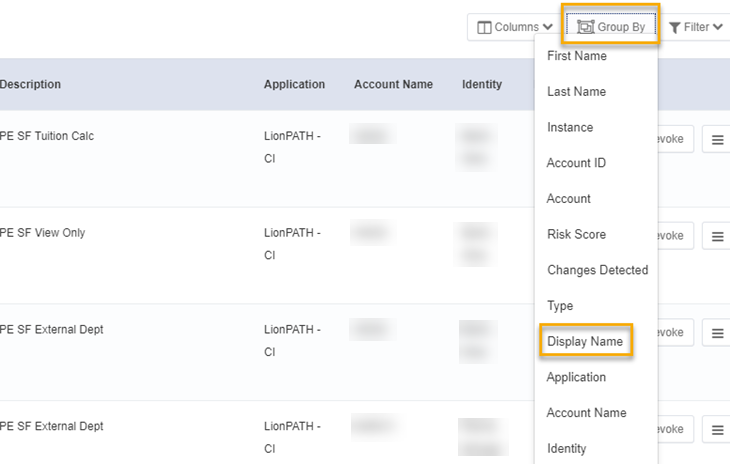The image size is (730, 464).
Task: Open the hamburger menu on the last row
Action: (x=717, y=430)
